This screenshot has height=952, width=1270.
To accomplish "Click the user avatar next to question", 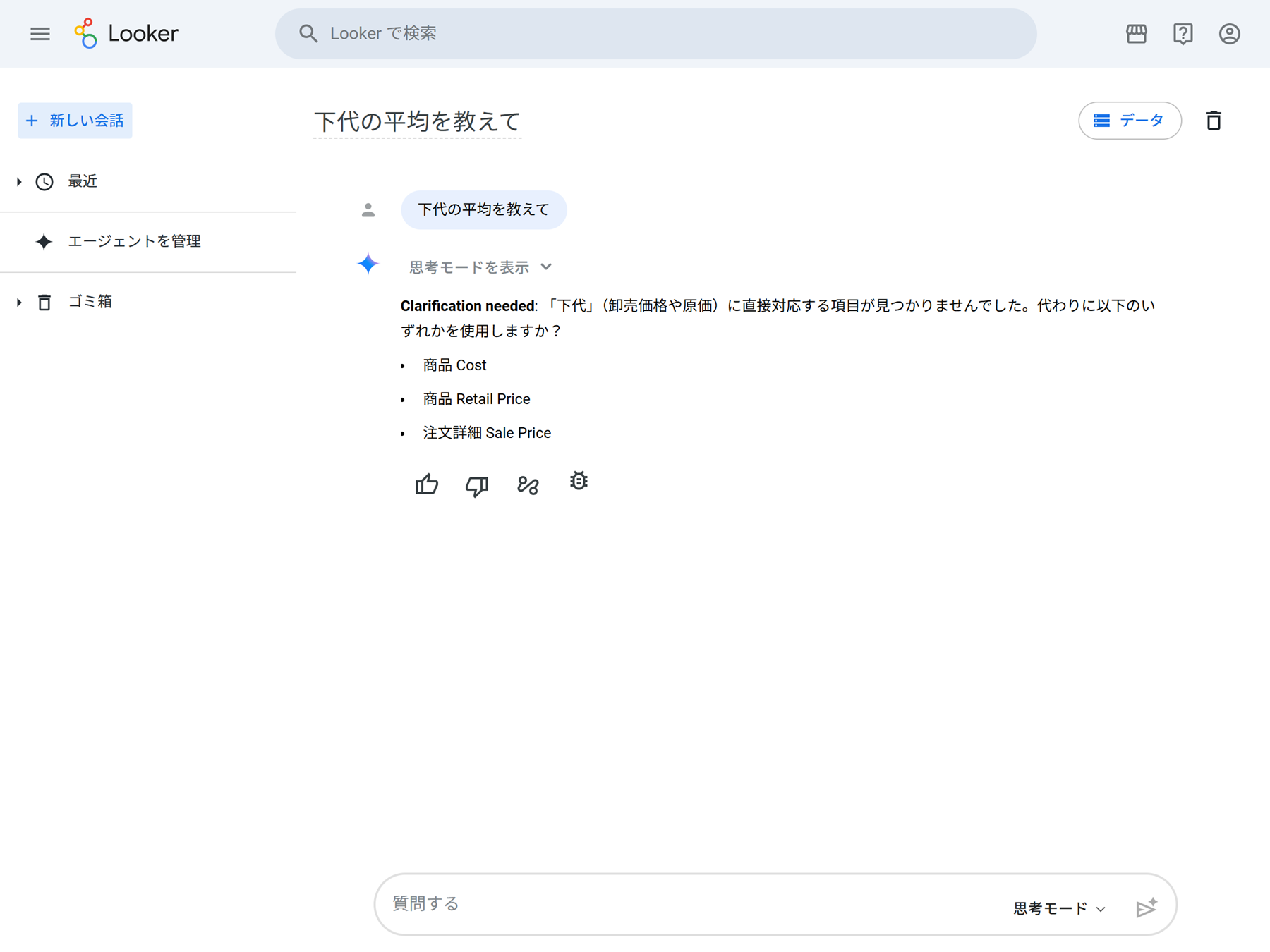I will [368, 210].
